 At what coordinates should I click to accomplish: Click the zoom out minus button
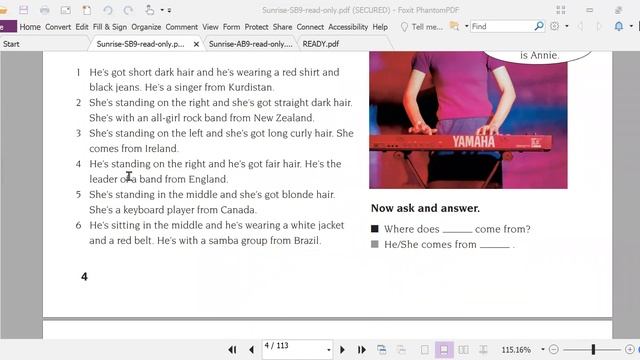[554, 349]
